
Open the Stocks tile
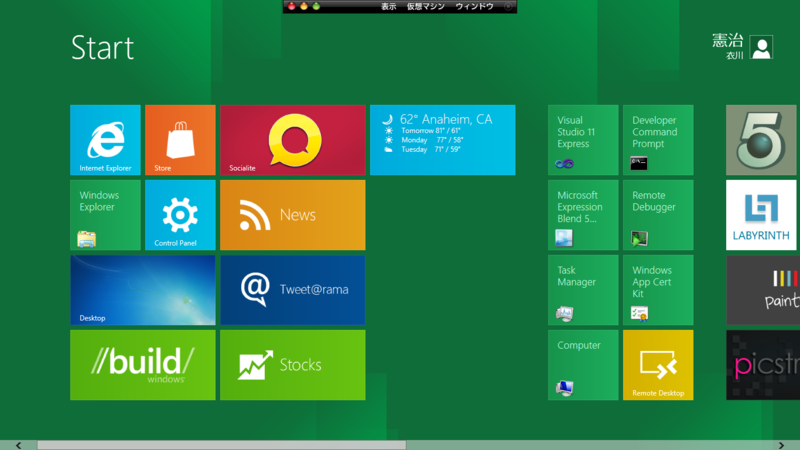click(x=293, y=365)
